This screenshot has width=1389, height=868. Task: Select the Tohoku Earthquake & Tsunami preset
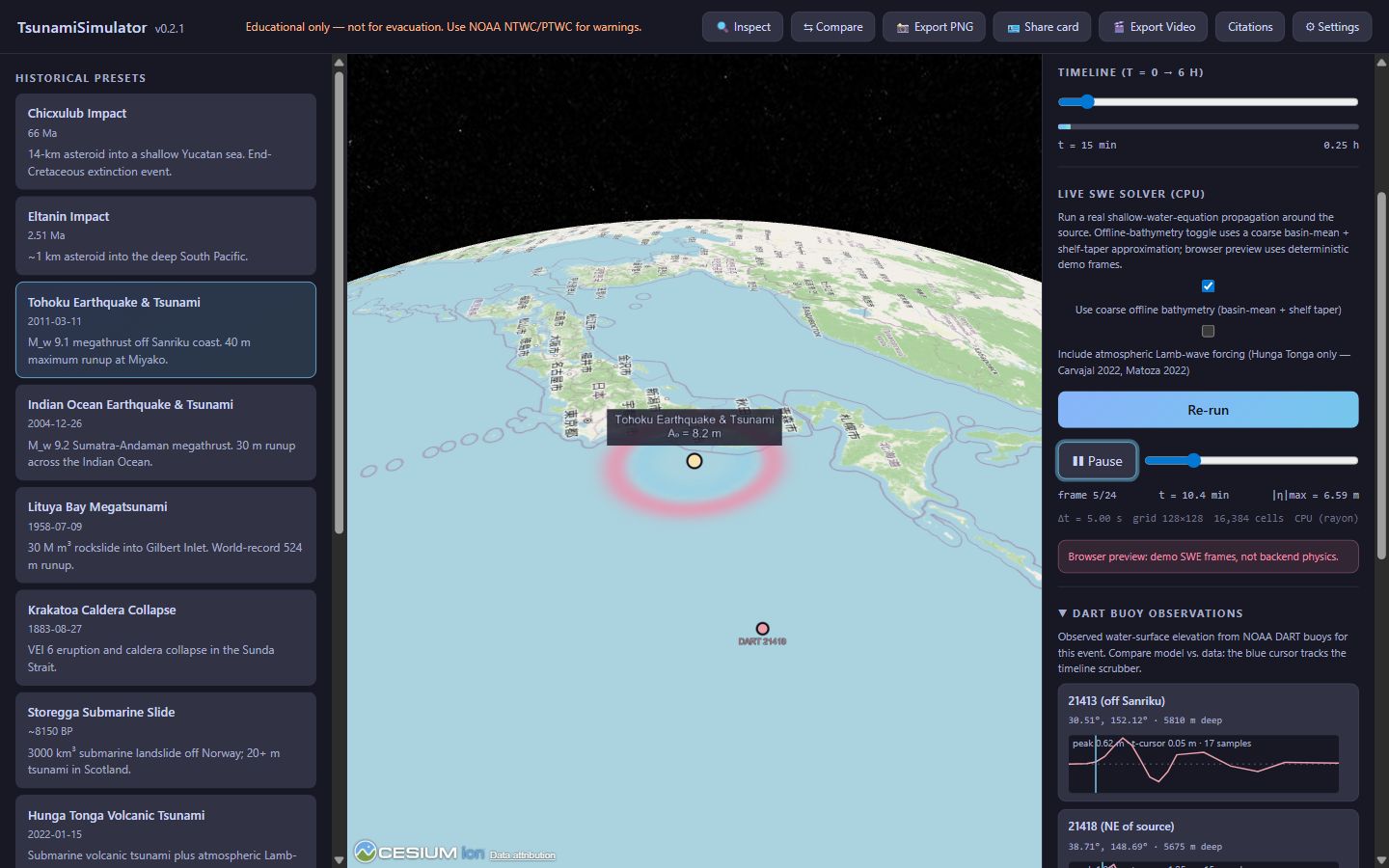(x=166, y=330)
